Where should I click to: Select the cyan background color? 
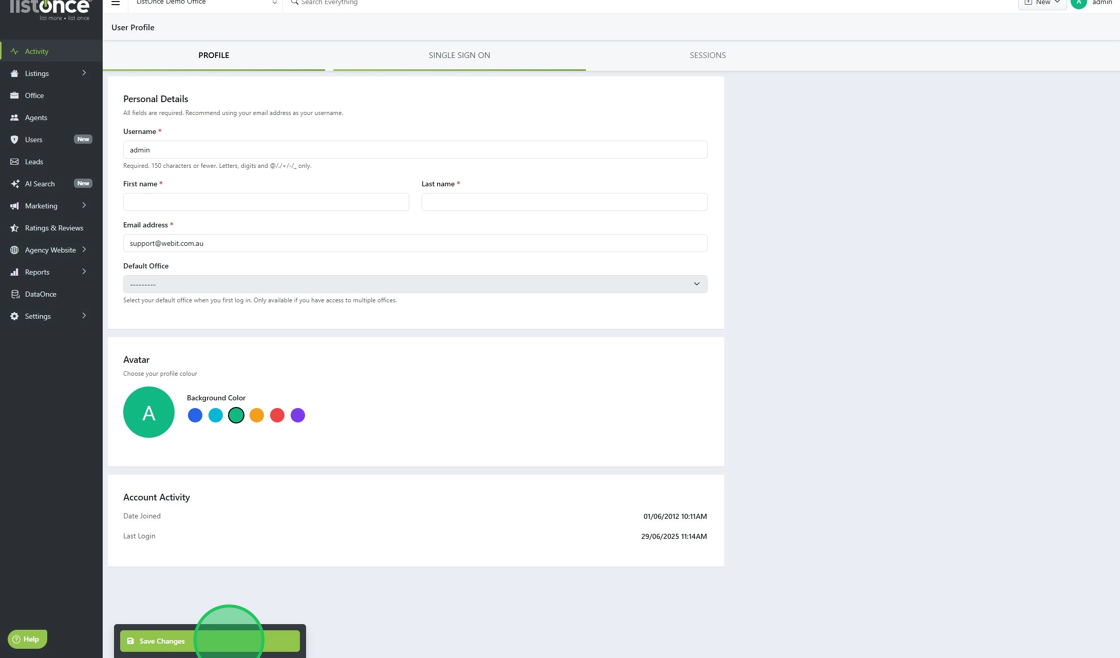[x=216, y=416]
